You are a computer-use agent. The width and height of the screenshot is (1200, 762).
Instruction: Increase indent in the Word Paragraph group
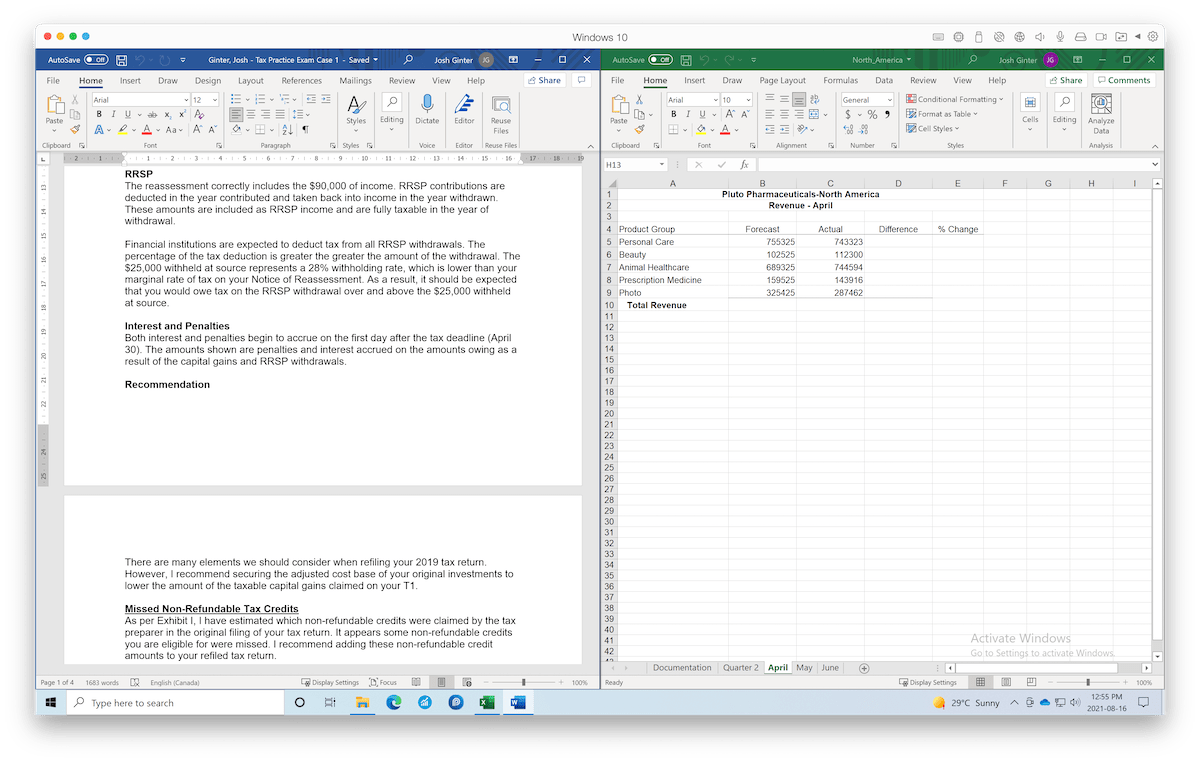coord(326,100)
